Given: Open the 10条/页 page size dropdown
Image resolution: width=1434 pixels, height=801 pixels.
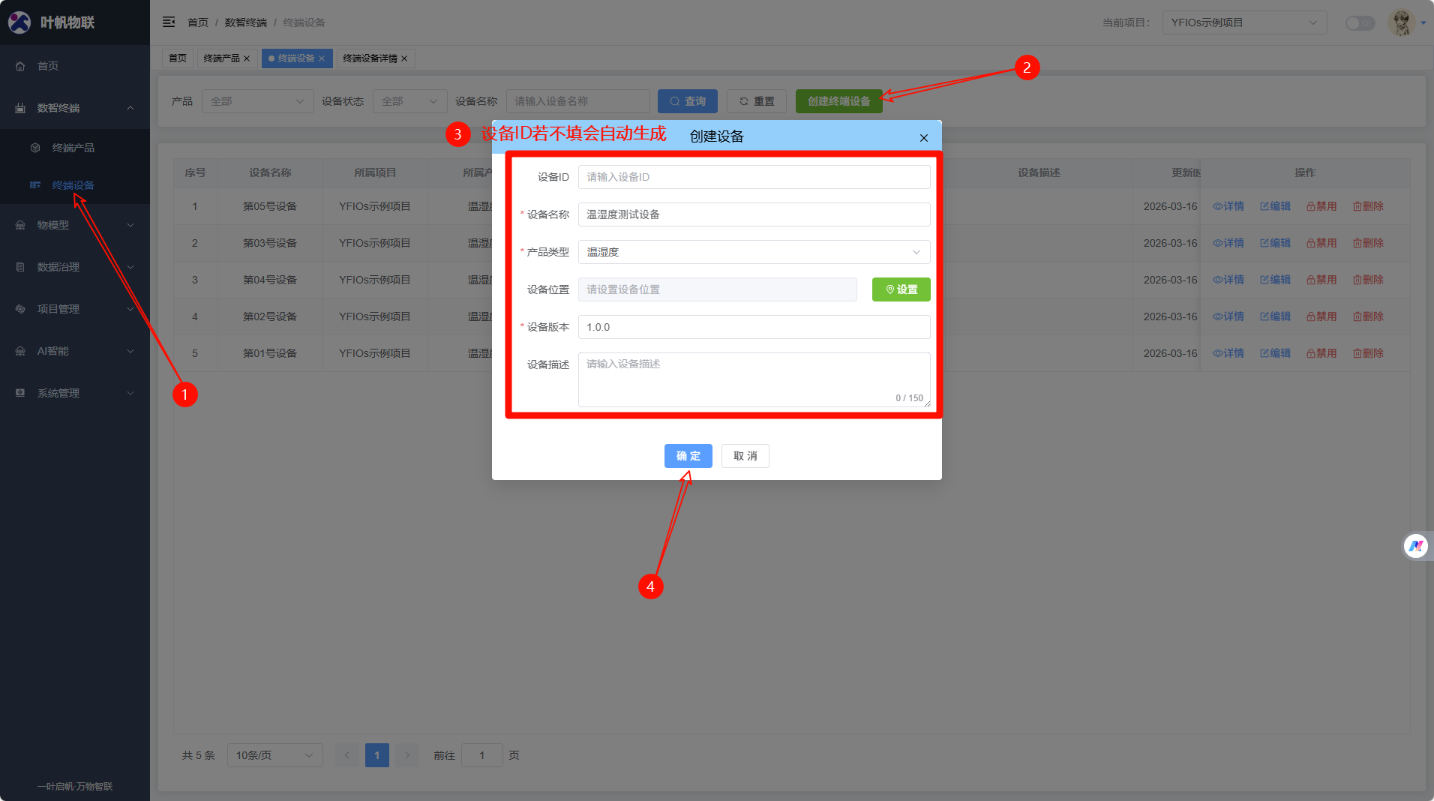Looking at the screenshot, I should [275, 755].
